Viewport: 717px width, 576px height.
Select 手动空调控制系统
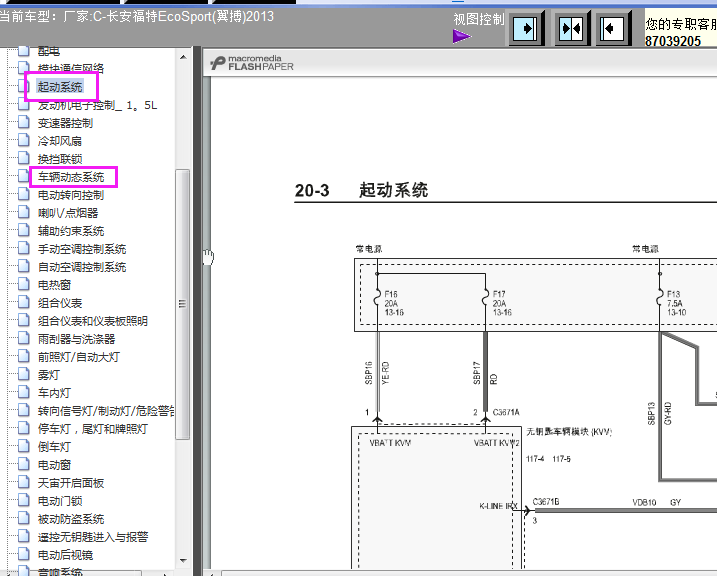pos(82,249)
